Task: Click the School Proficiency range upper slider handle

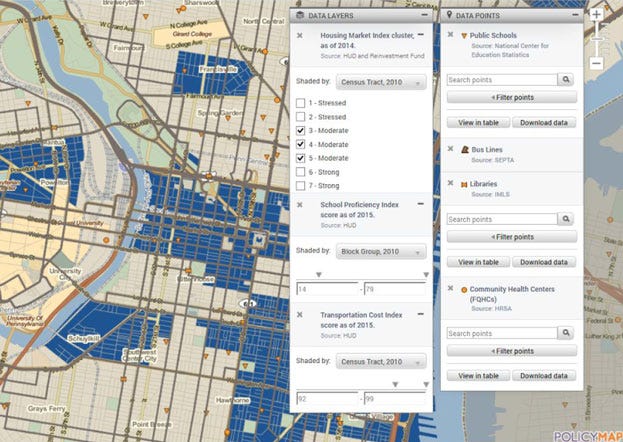Action: tap(426, 275)
